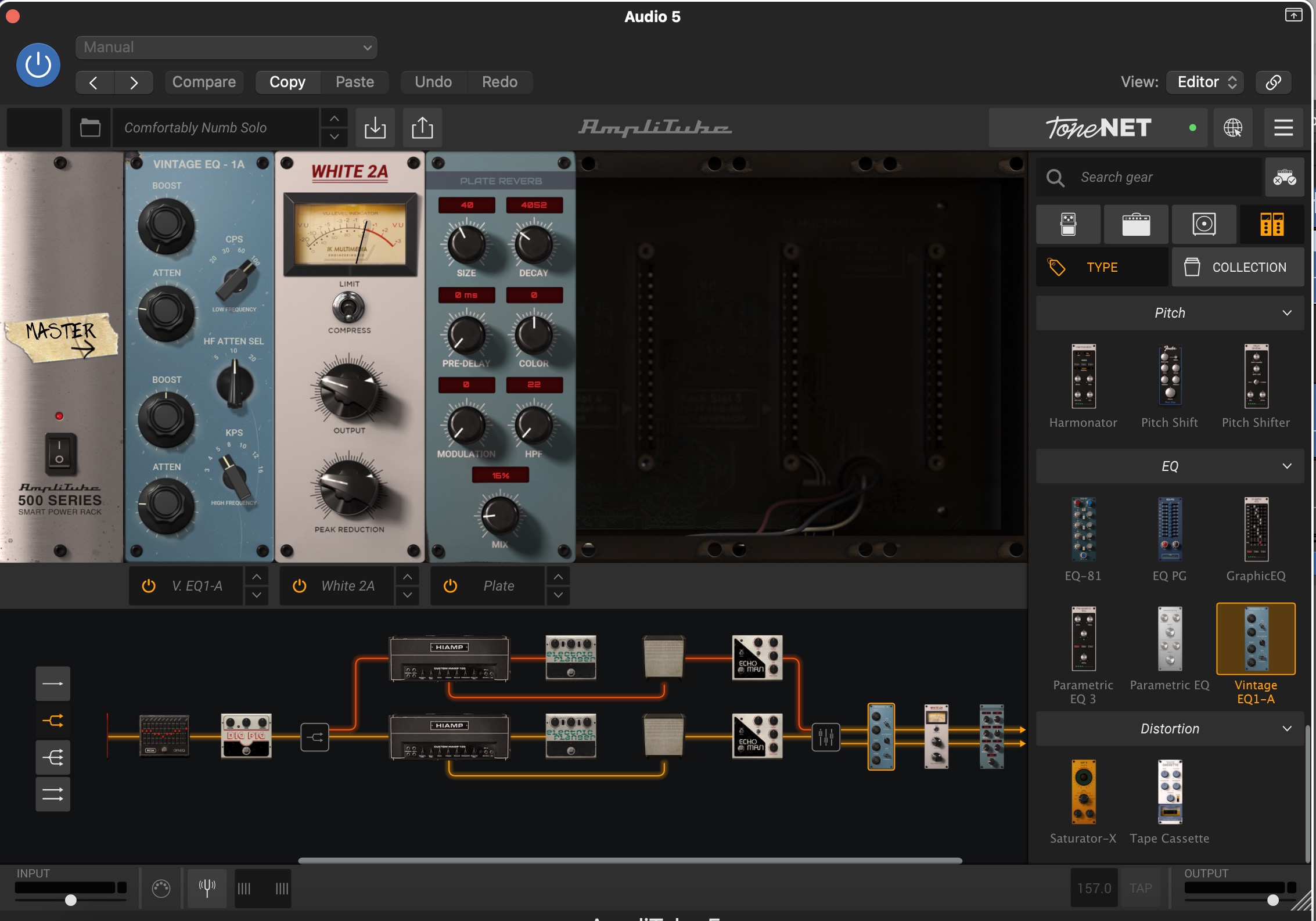Click the save preset download icon

(375, 127)
